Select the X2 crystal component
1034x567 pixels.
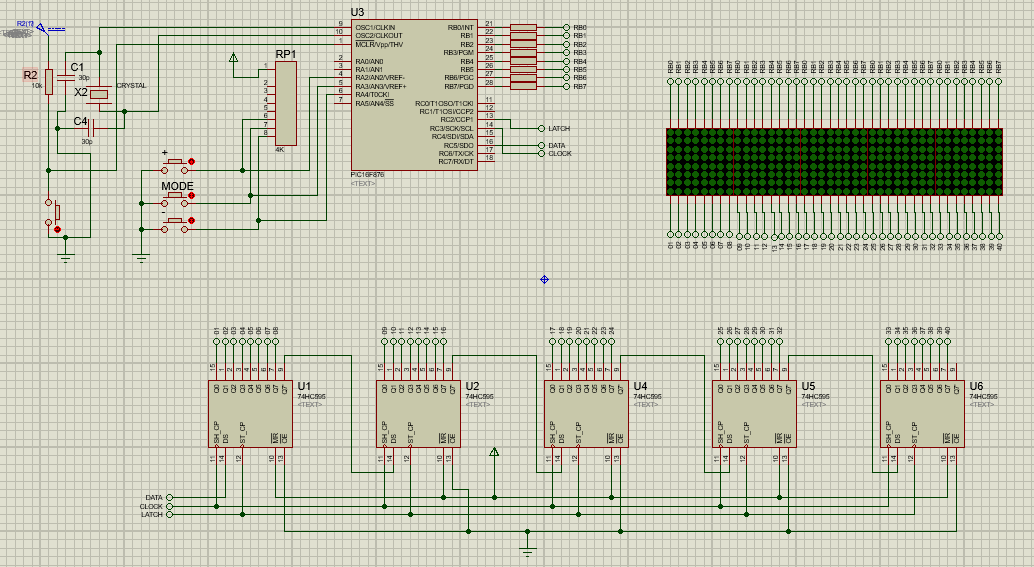click(99, 95)
